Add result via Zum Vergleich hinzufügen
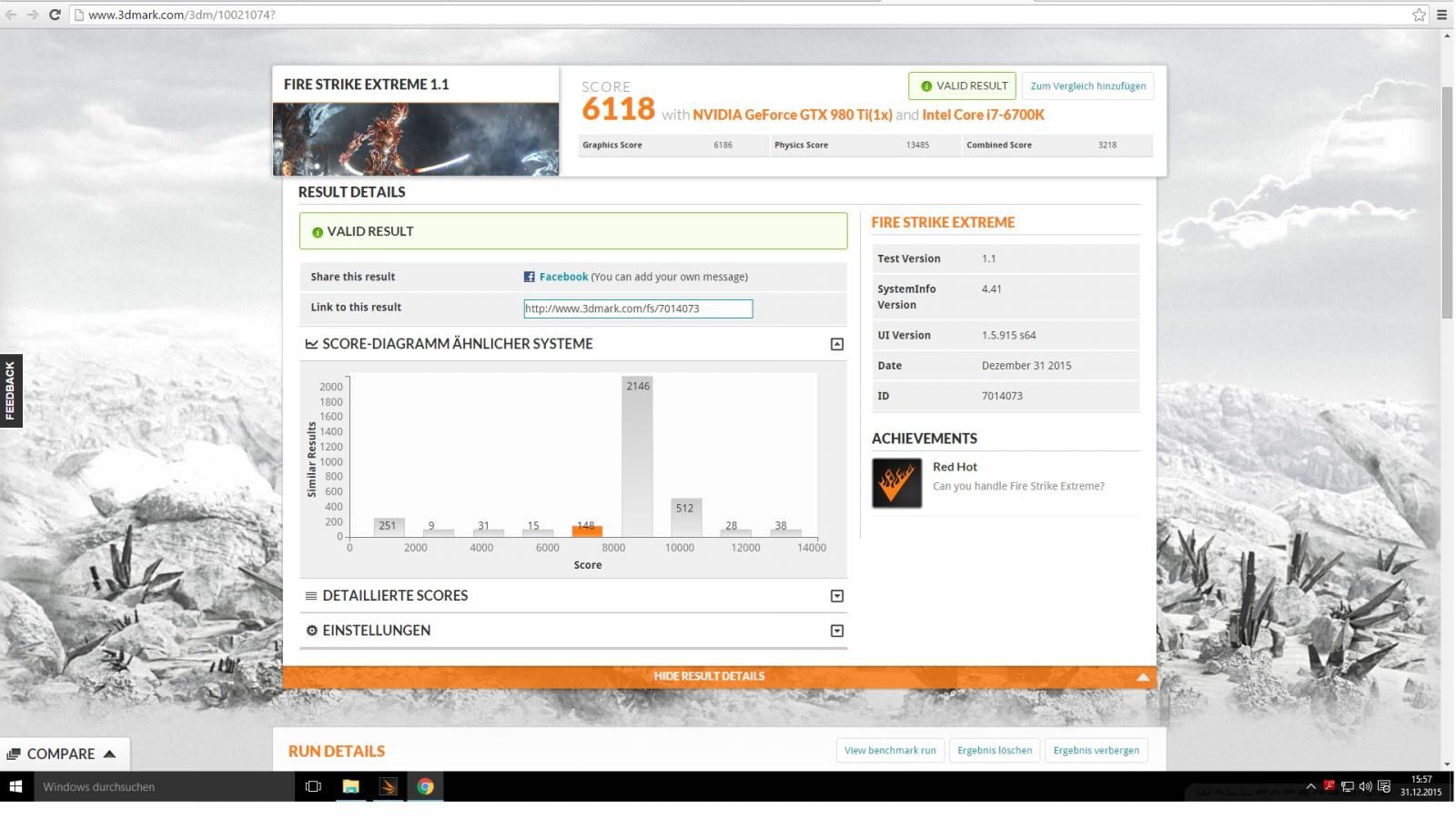 click(x=1087, y=86)
